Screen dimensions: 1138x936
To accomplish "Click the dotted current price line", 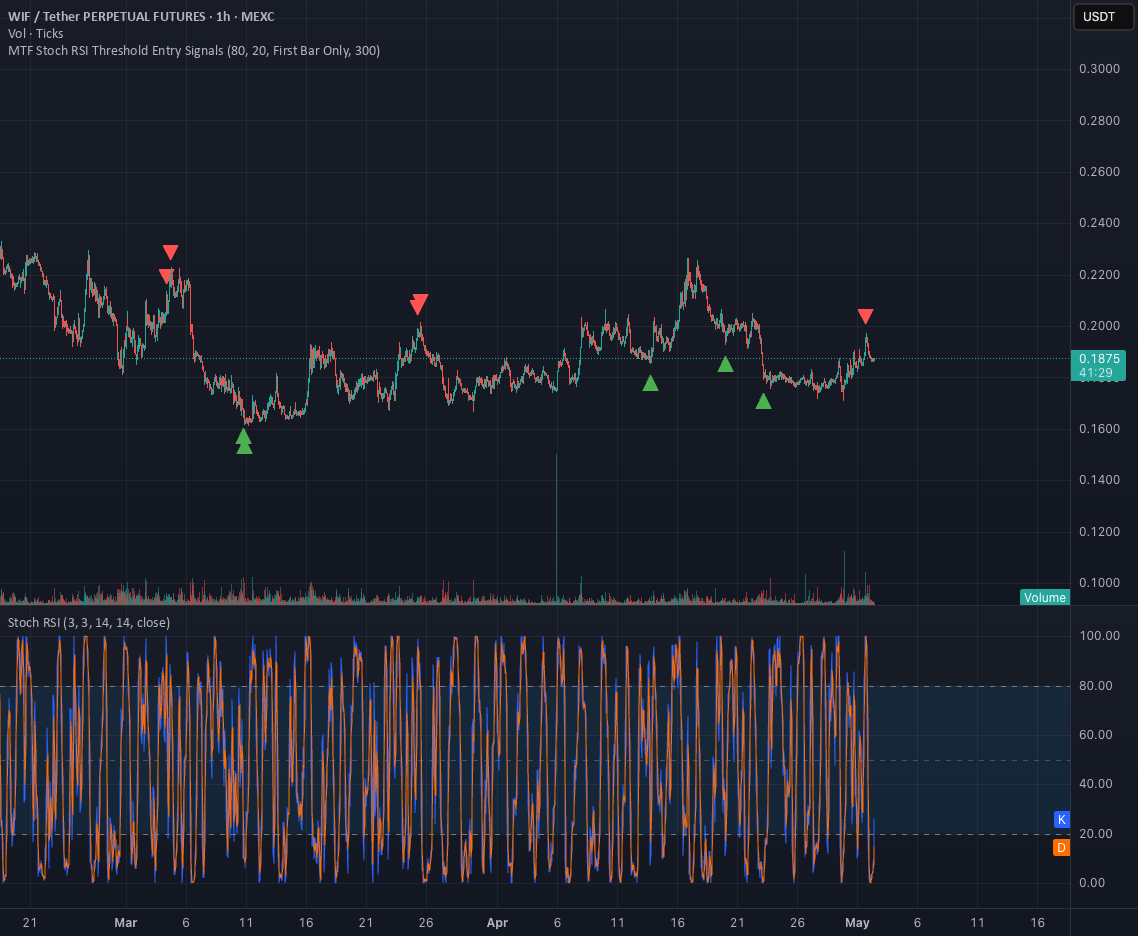I will 535,358.
